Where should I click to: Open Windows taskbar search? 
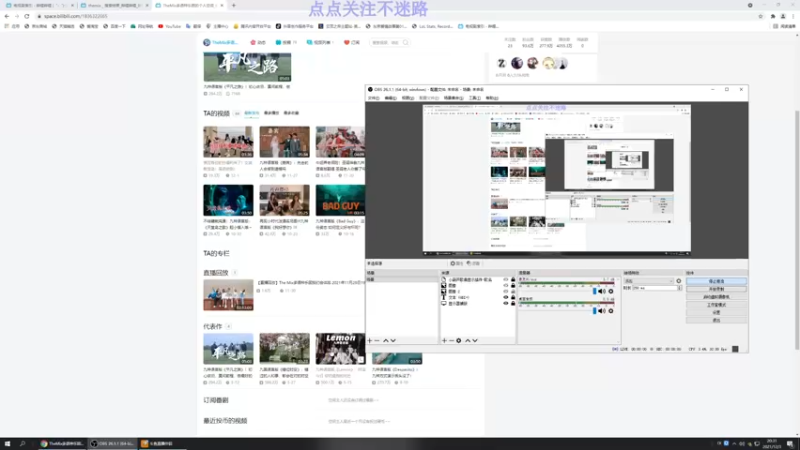22,444
